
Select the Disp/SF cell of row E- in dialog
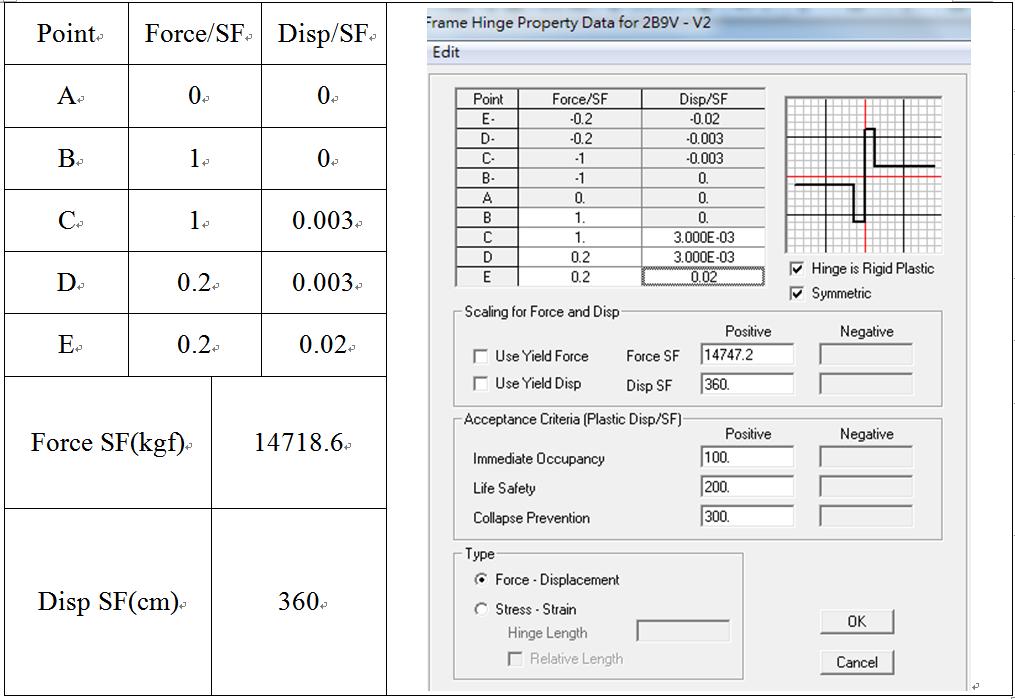click(x=703, y=119)
